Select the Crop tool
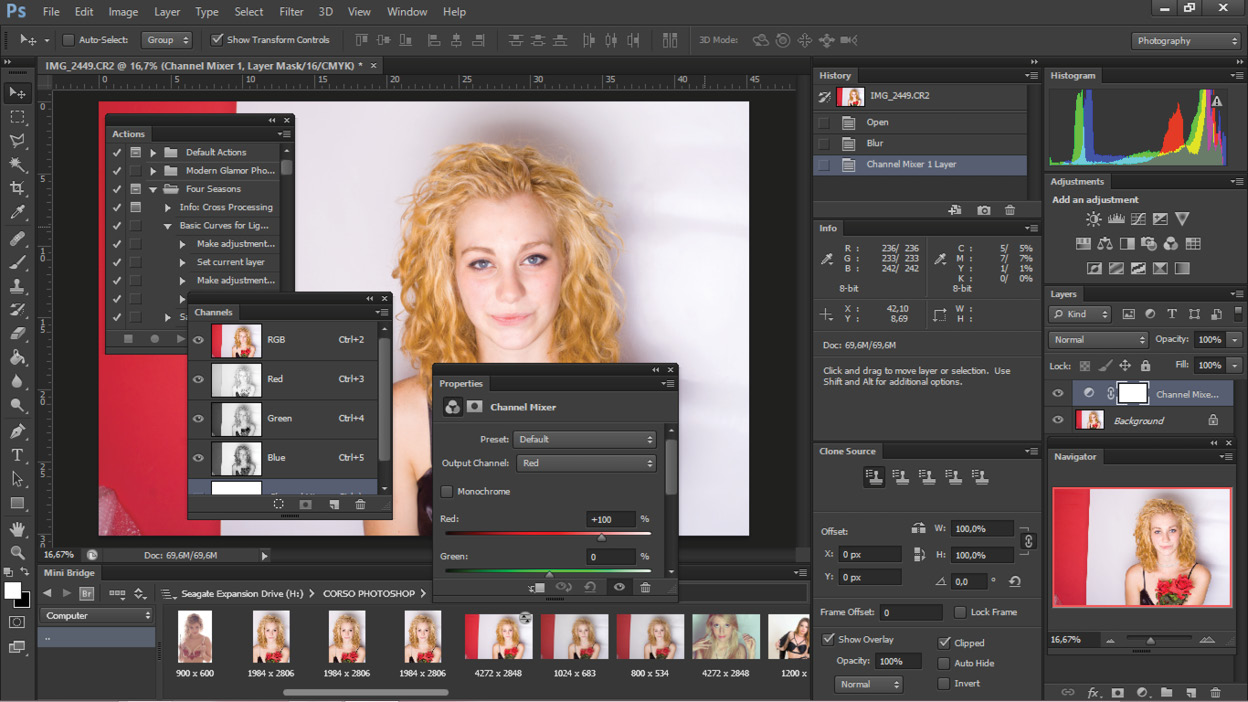 tap(17, 188)
